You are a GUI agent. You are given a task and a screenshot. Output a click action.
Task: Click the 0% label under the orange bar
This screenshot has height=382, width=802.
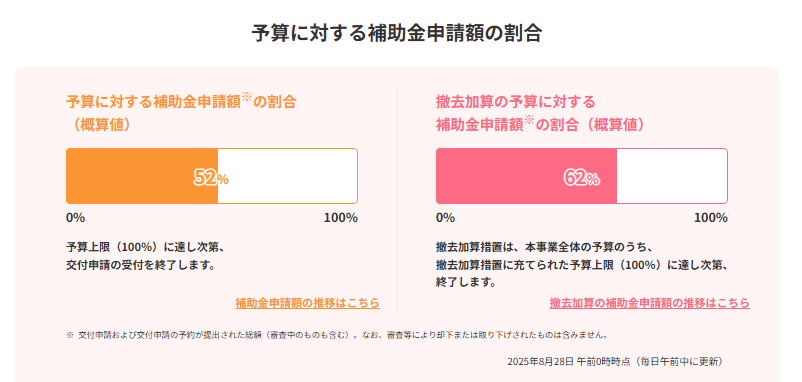75,218
